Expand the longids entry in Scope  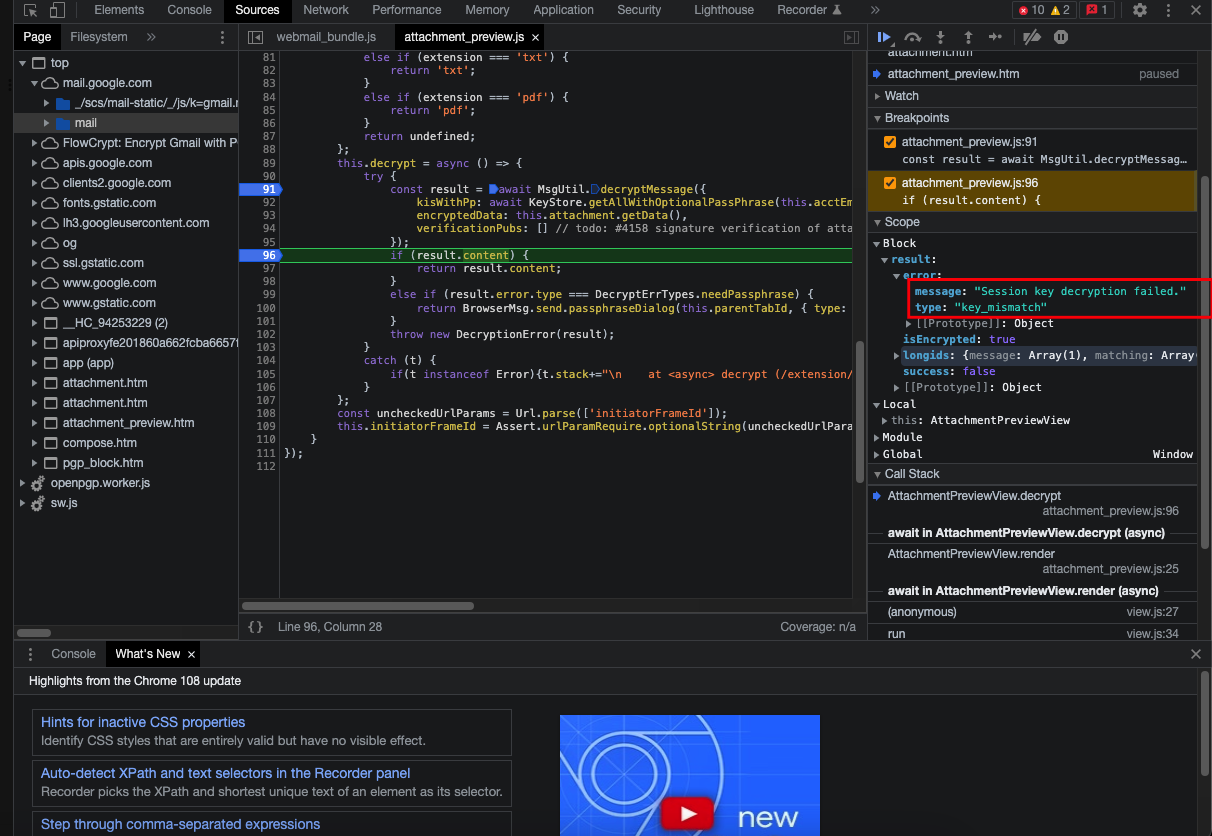point(896,355)
